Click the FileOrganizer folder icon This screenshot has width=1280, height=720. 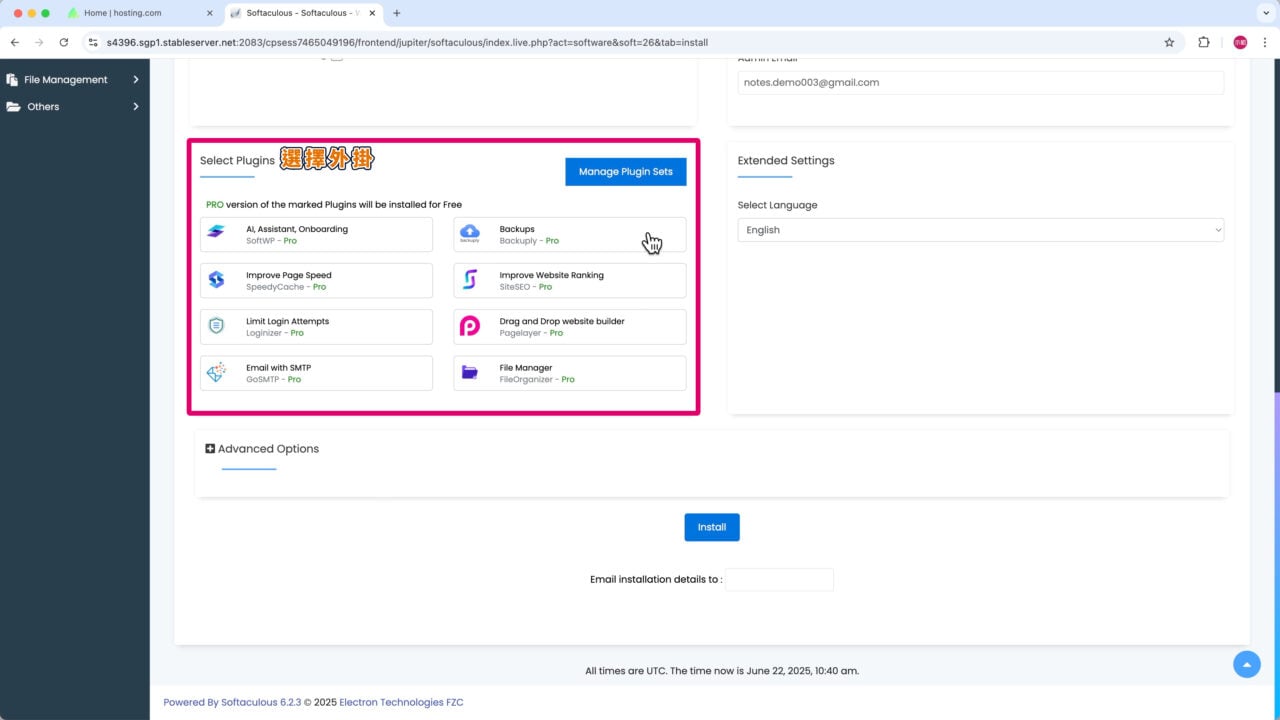pyautogui.click(x=470, y=373)
